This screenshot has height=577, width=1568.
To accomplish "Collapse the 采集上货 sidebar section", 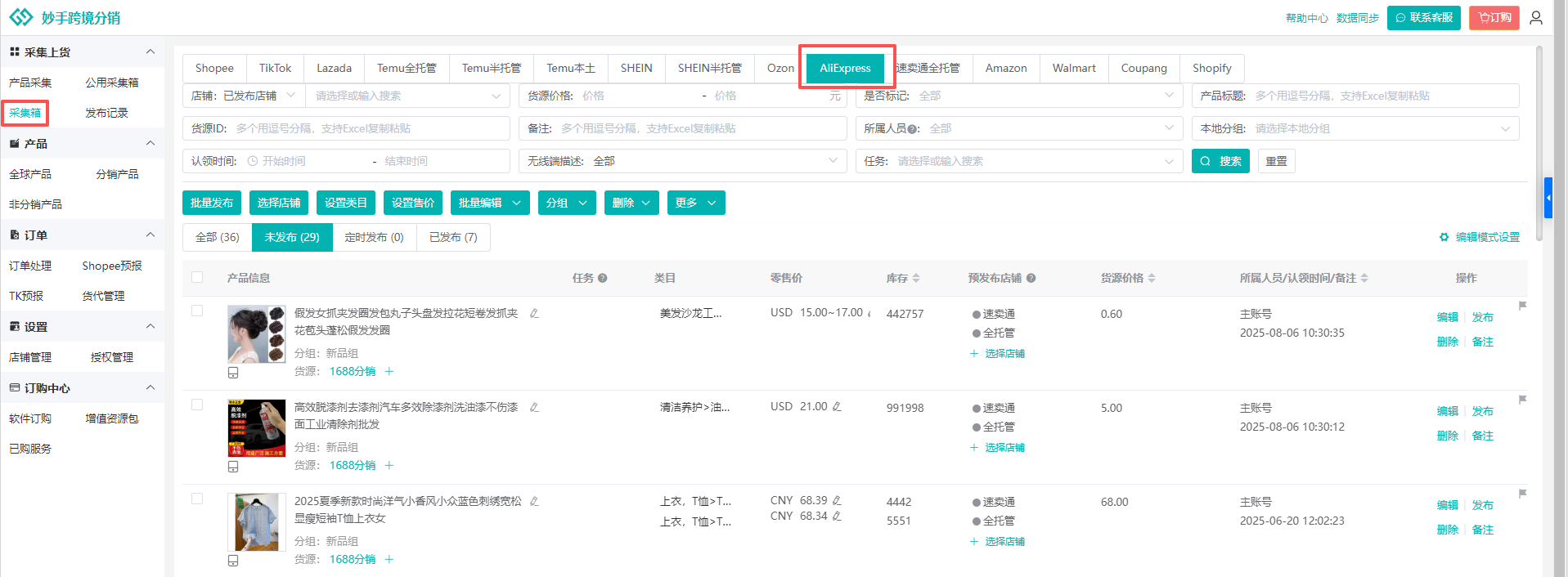I will click(x=150, y=51).
